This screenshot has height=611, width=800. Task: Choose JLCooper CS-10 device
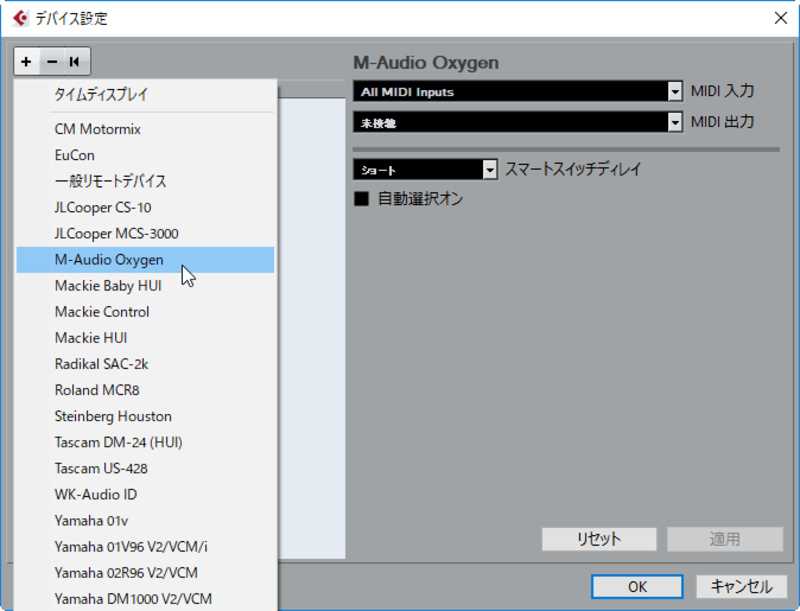145,208
